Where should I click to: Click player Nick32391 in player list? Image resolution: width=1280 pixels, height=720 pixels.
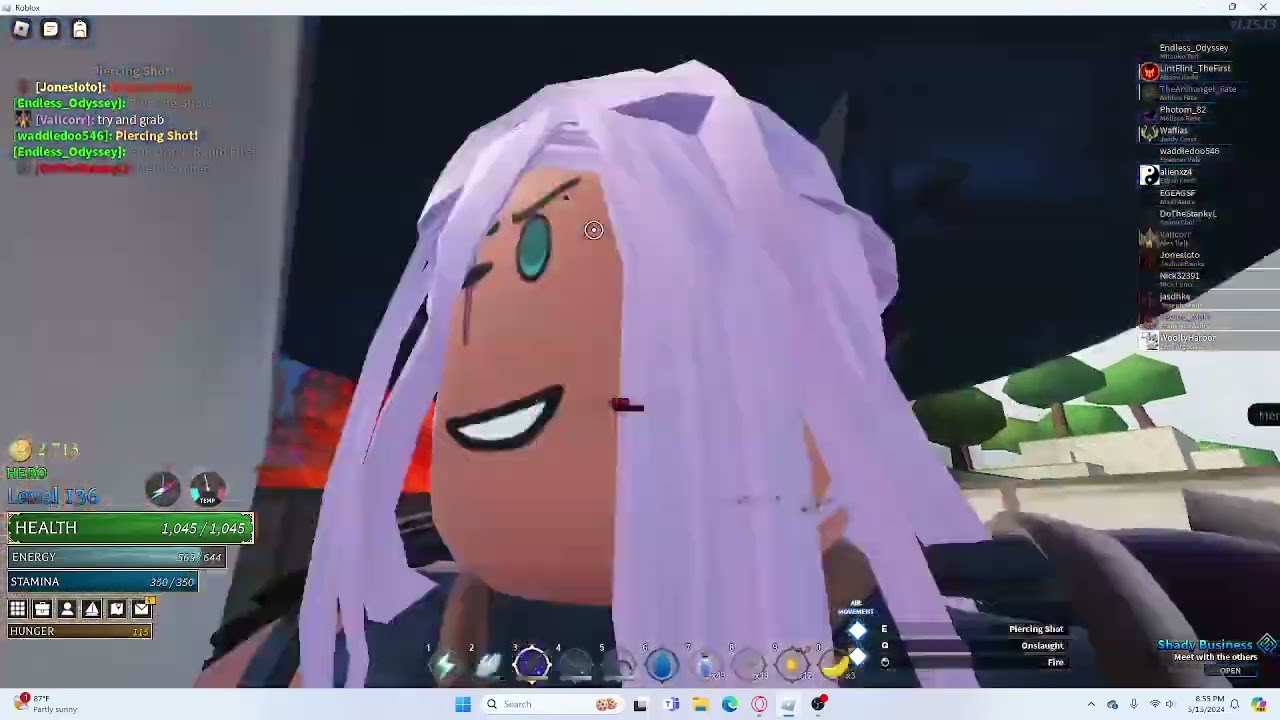pyautogui.click(x=1179, y=276)
